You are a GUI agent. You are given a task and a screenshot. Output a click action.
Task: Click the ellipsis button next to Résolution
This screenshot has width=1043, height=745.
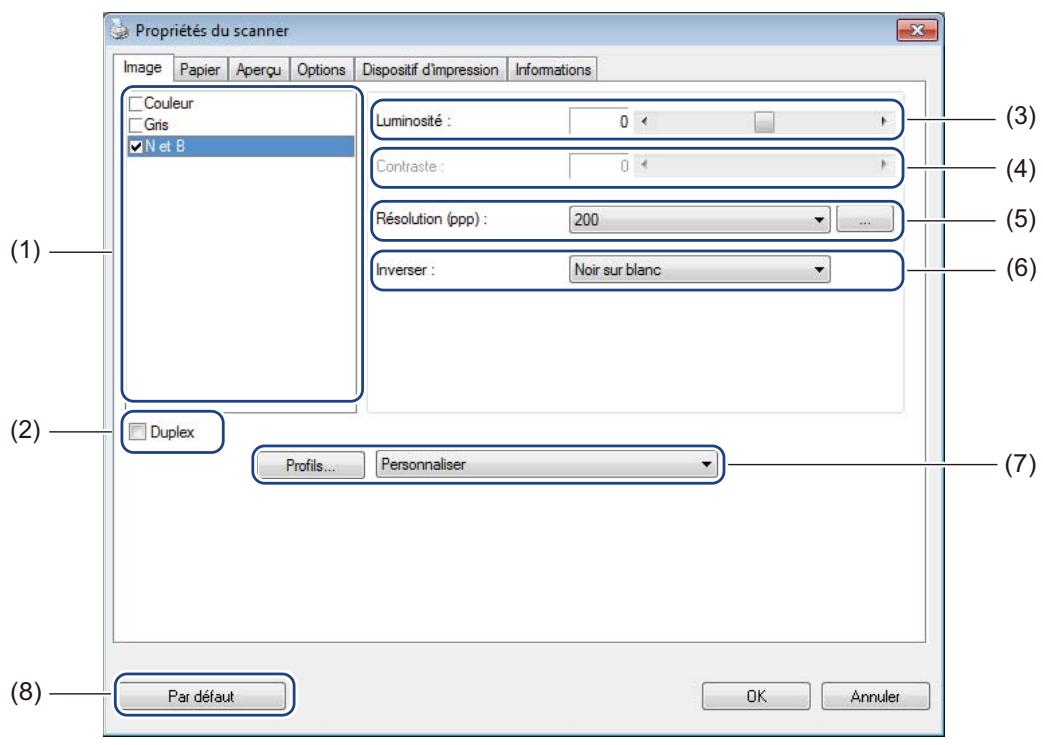865,220
